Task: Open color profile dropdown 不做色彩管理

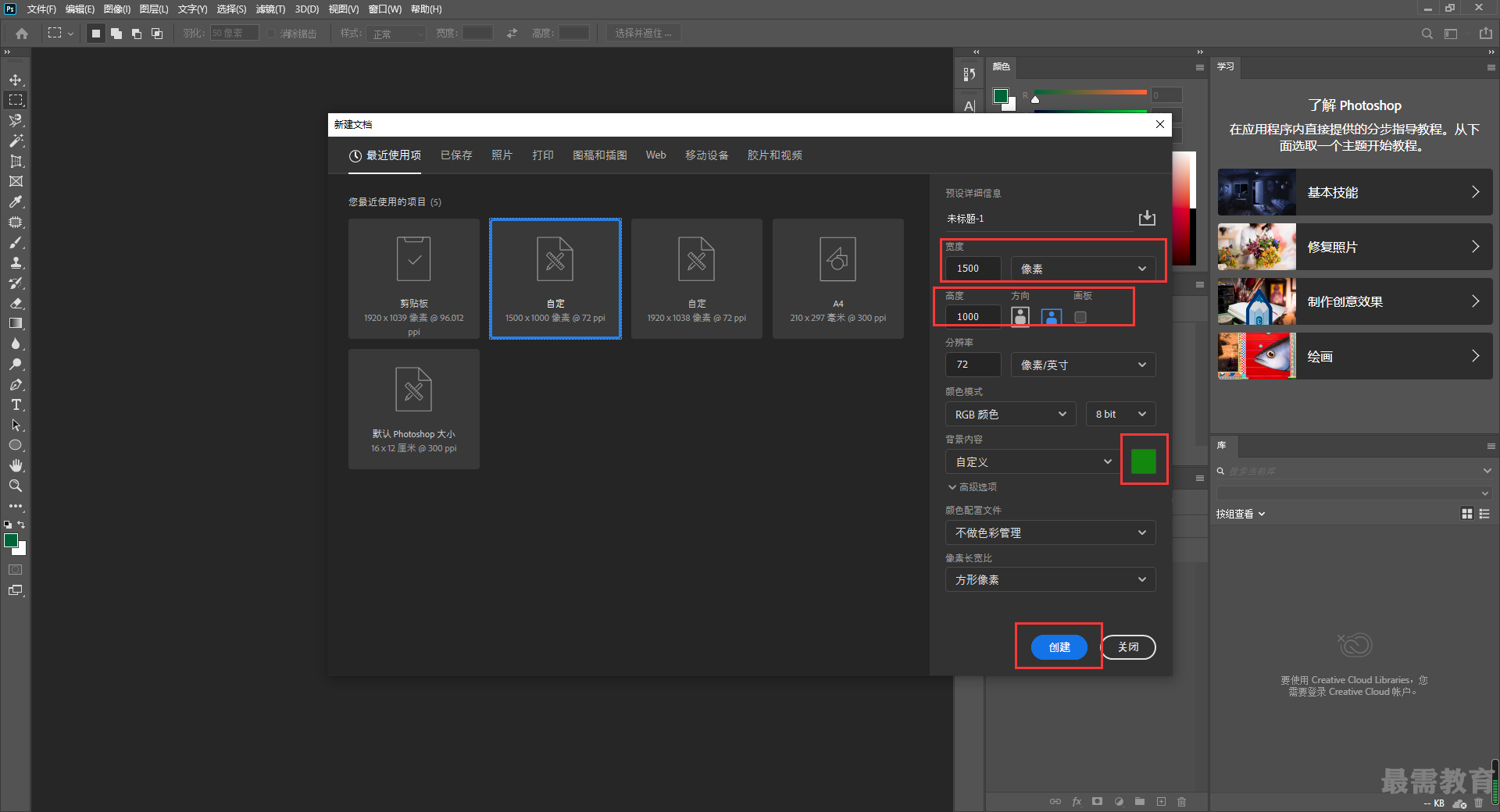Action: [1050, 532]
